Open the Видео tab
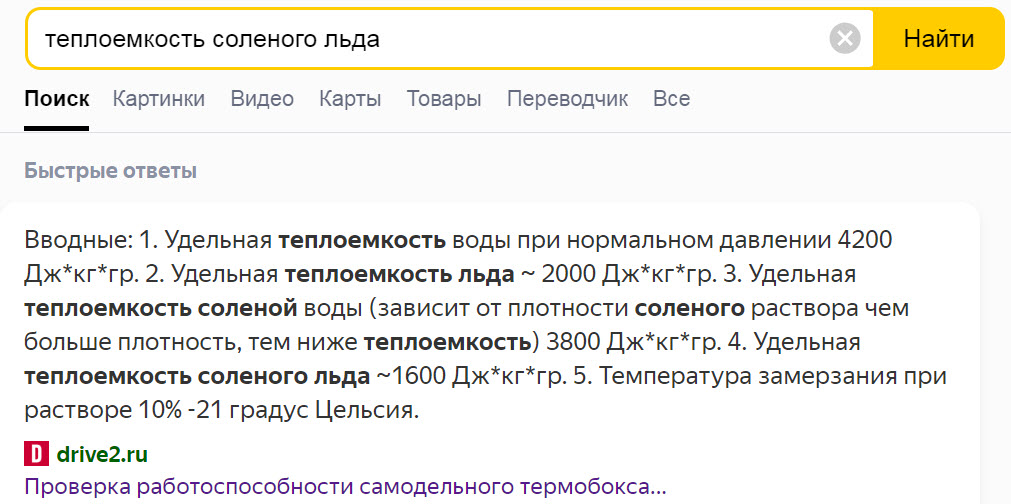The image size is (1011, 504). point(262,99)
